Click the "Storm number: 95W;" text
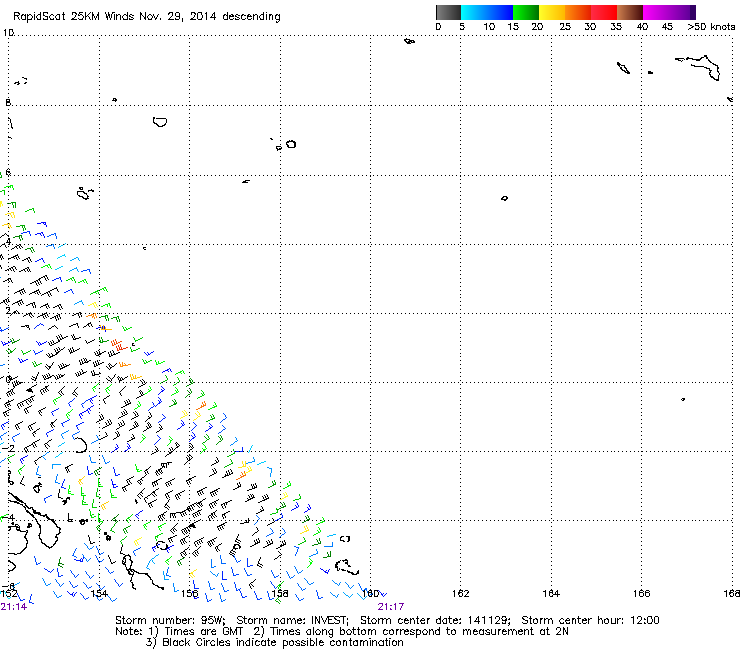Screen dimensions: 740x650 pos(170,620)
